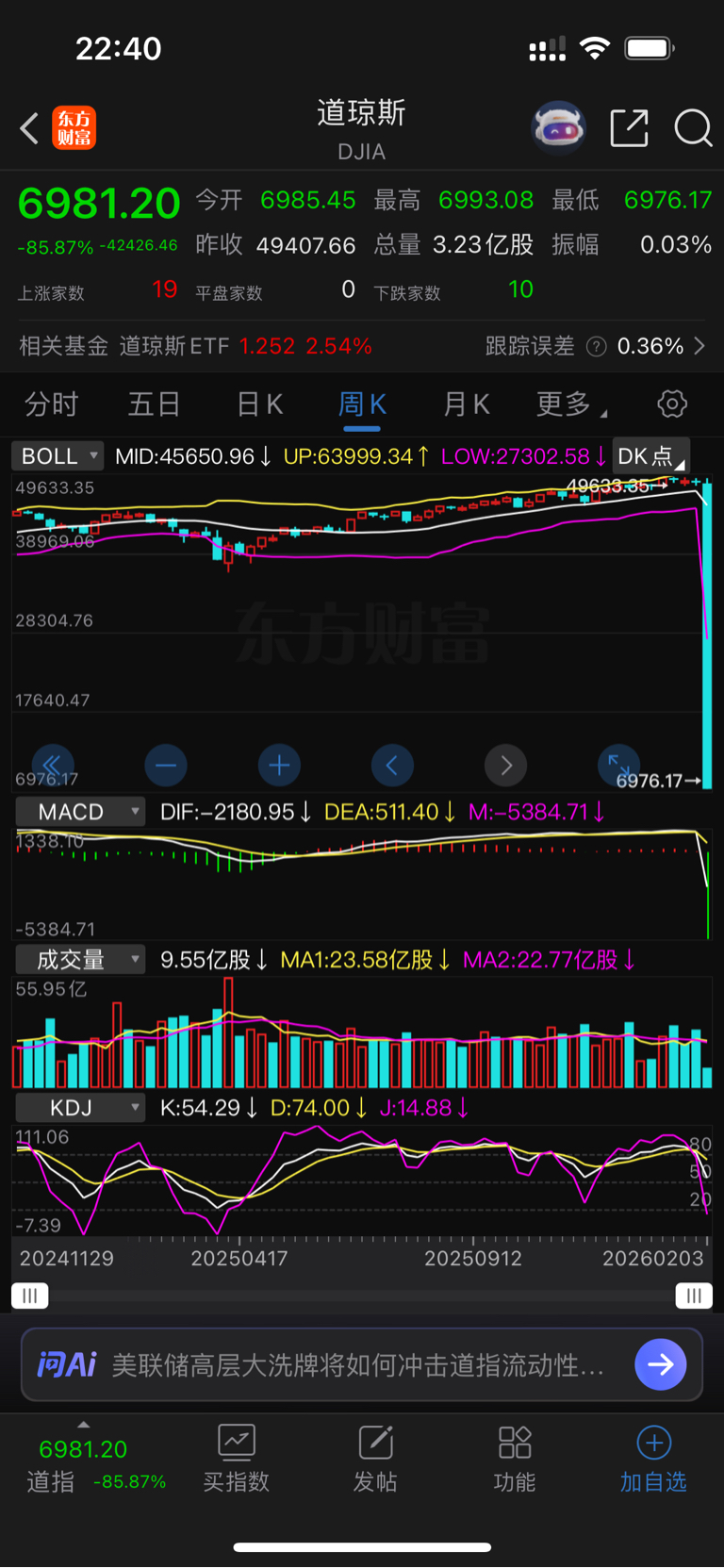Expand the bottom 道指 quote bar arrow

click(83, 1425)
